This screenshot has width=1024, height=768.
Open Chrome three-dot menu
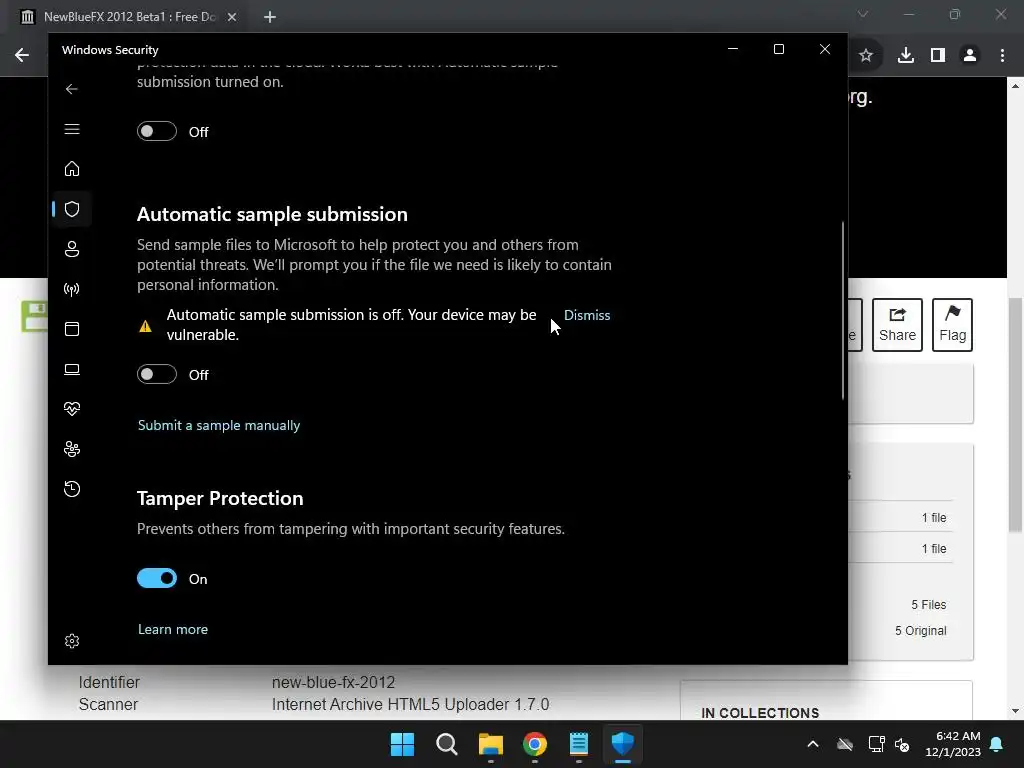click(1002, 56)
